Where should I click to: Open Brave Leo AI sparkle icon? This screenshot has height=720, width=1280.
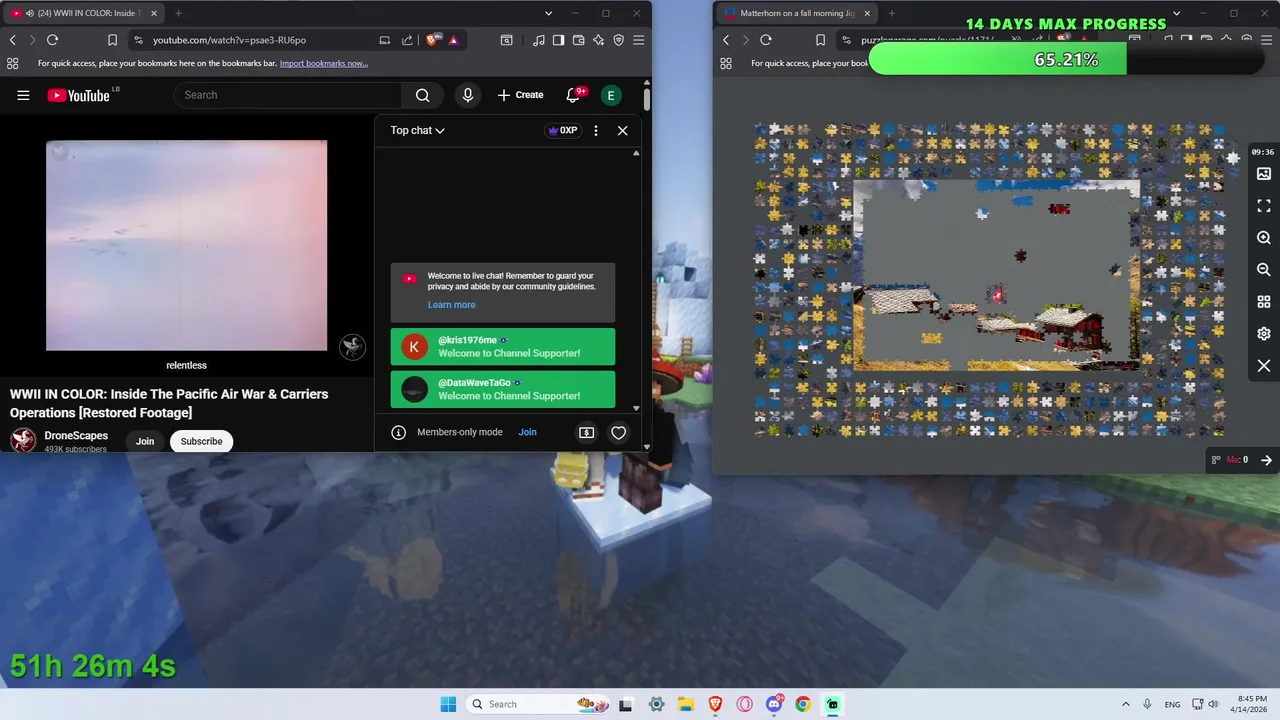598,40
